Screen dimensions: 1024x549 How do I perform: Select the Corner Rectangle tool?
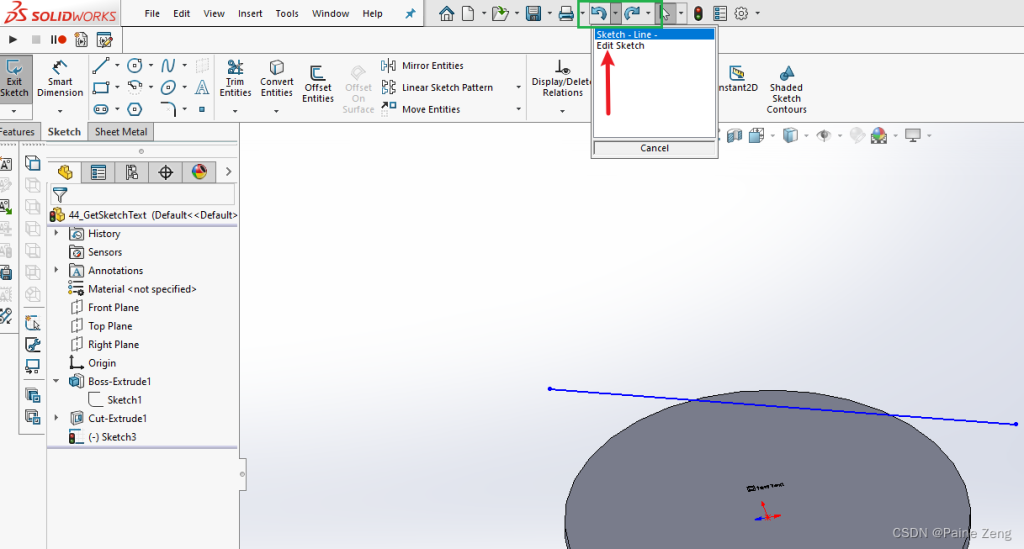[101, 87]
